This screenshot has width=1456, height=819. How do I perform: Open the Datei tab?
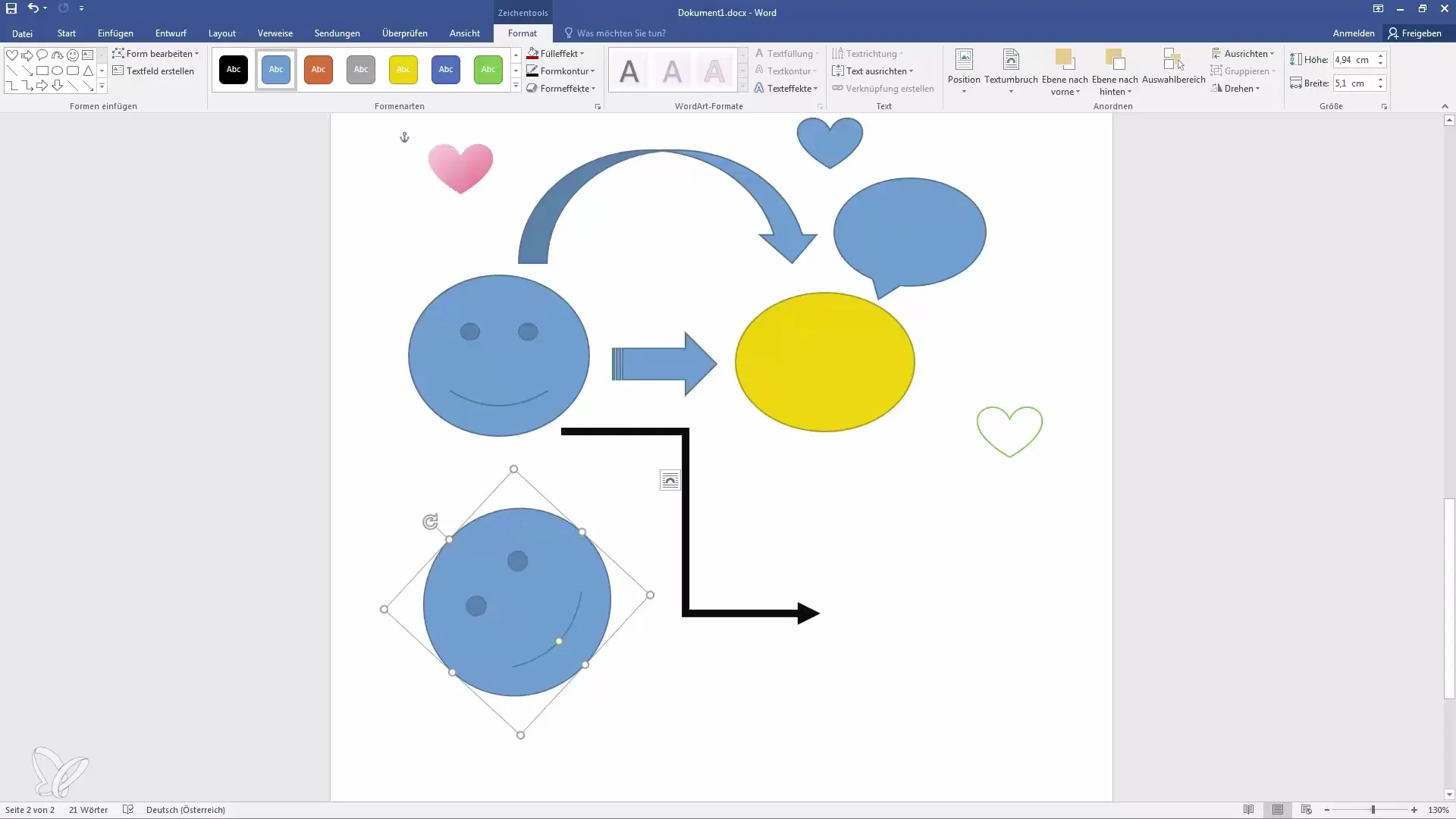coord(22,33)
